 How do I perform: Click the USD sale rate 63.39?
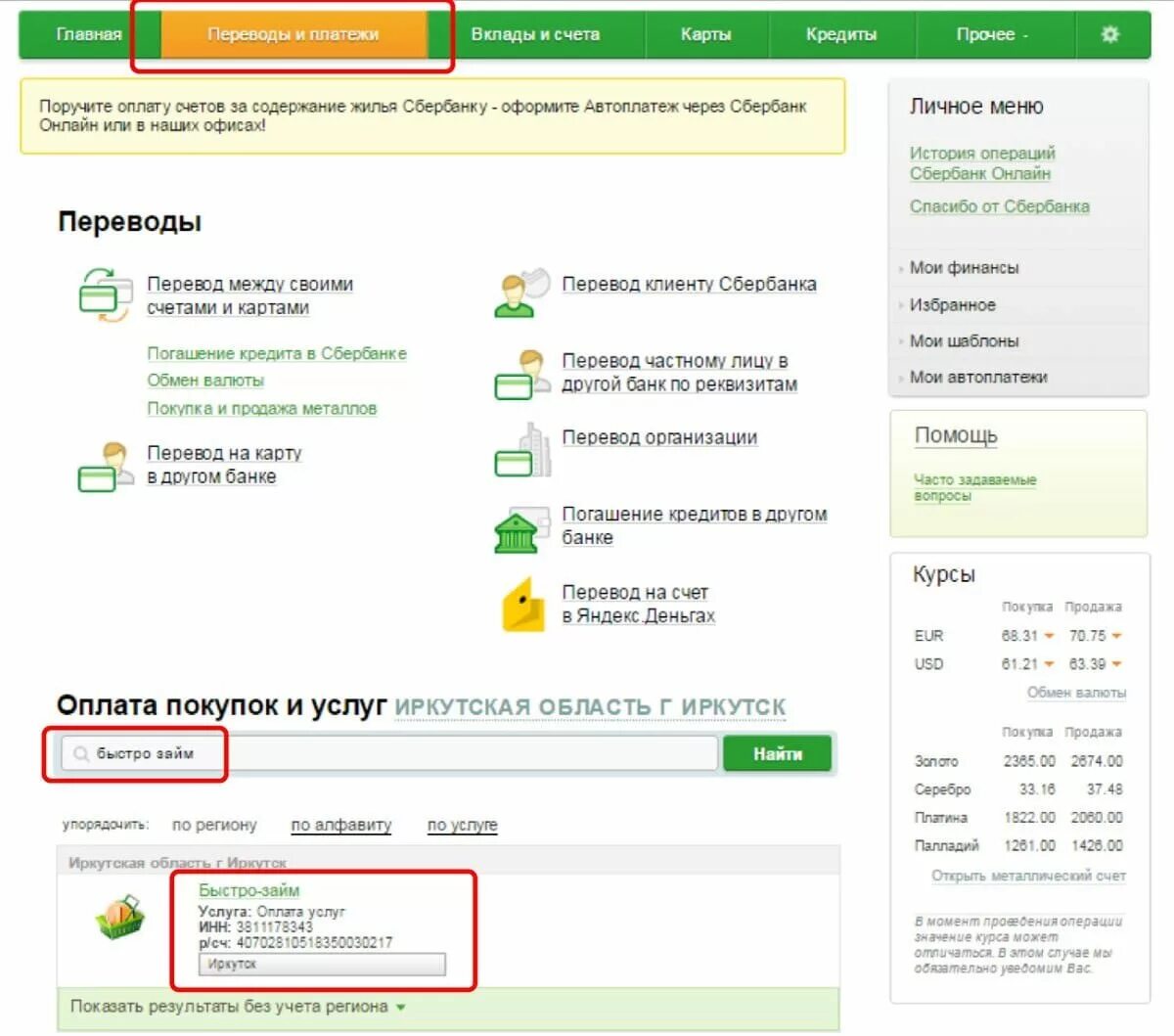pos(1087,664)
